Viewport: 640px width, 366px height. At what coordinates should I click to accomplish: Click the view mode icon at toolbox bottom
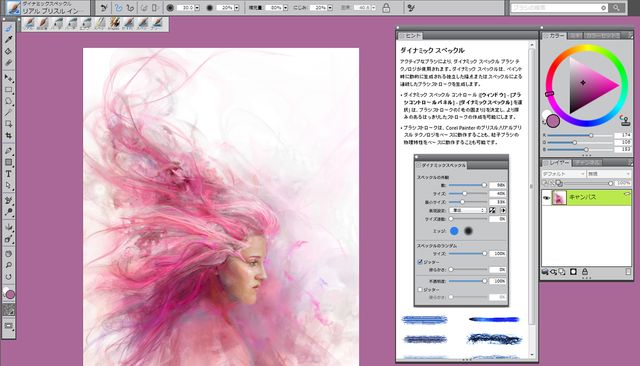tap(9, 326)
